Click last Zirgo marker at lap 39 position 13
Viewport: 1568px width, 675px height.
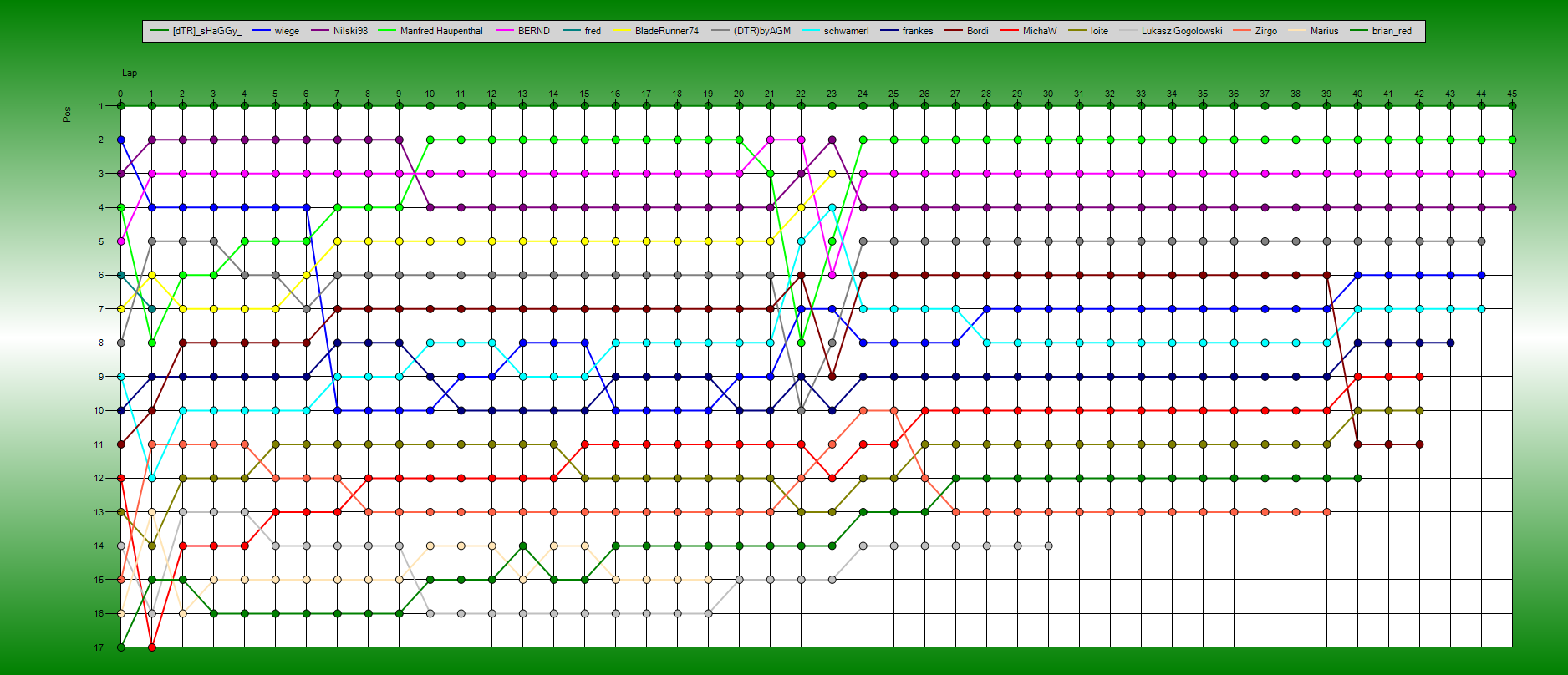(1326, 512)
